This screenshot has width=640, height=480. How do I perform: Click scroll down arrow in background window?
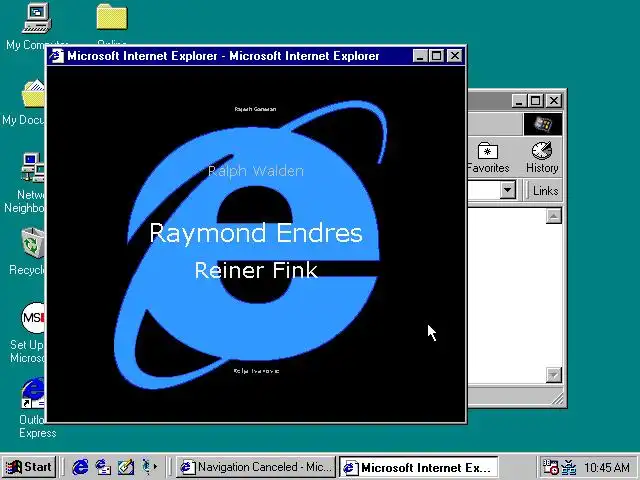click(x=553, y=374)
